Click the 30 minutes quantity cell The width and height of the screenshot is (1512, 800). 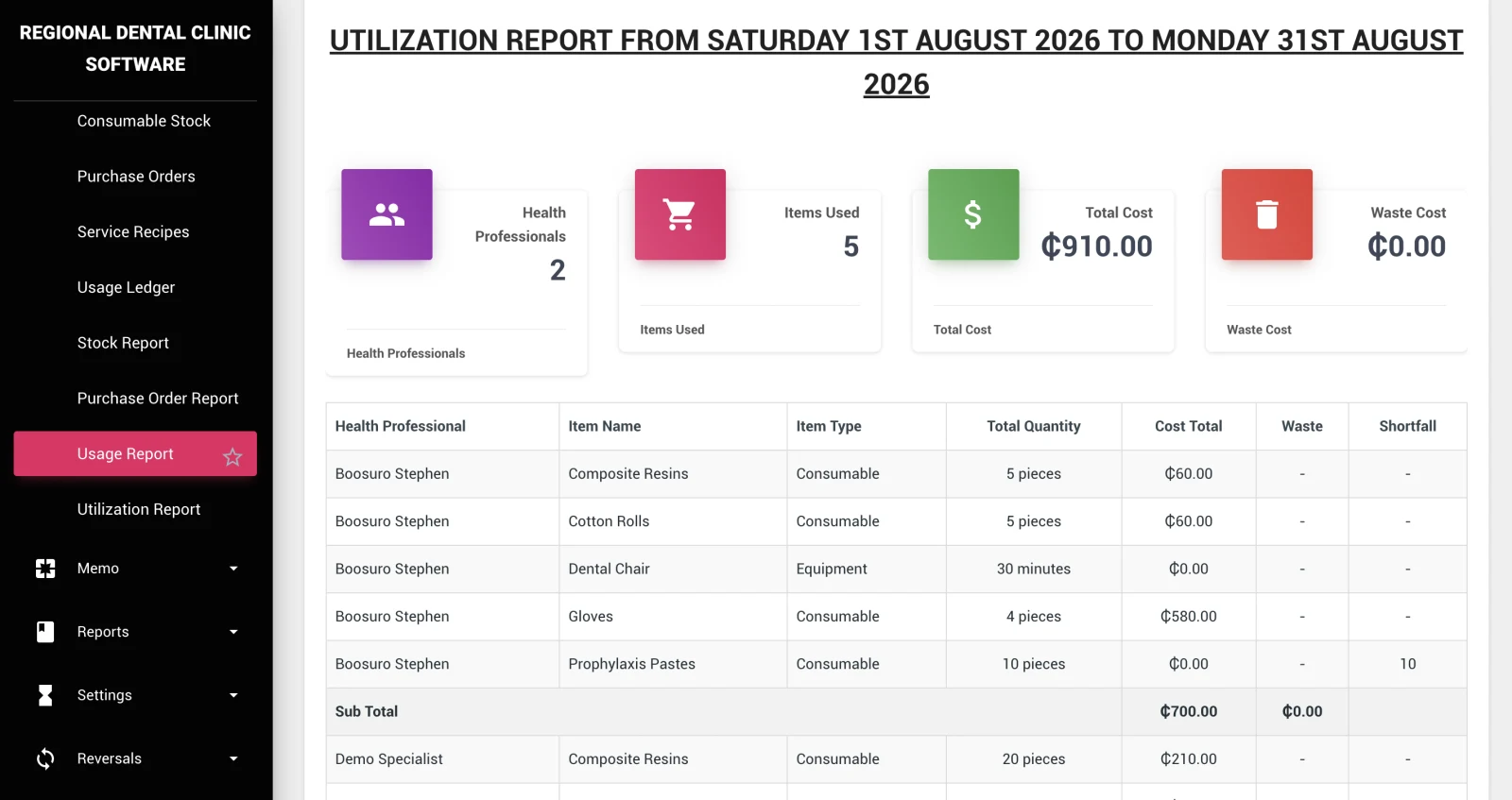coord(1034,569)
